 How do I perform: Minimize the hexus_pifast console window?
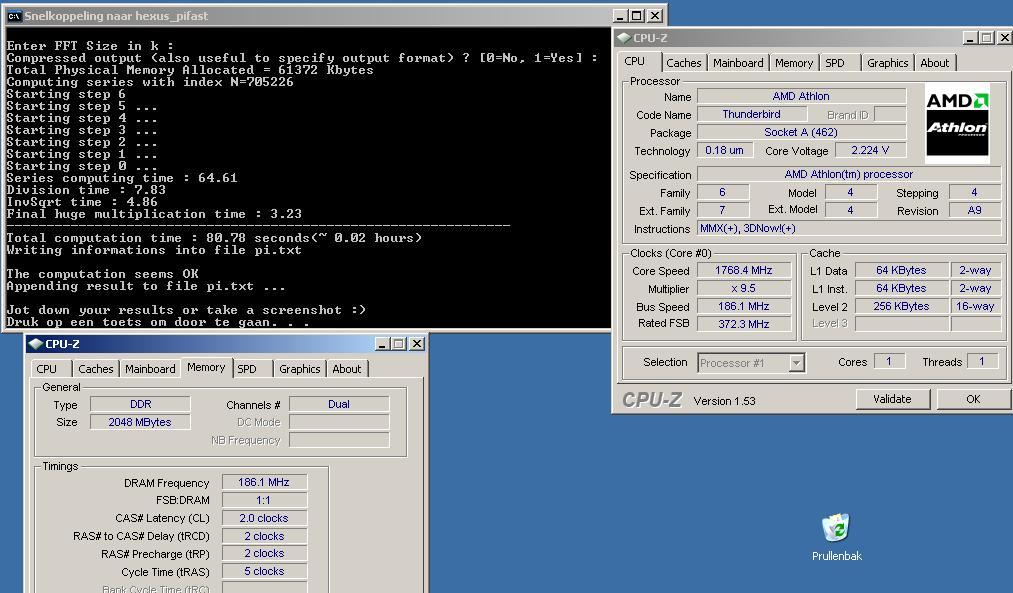click(620, 16)
